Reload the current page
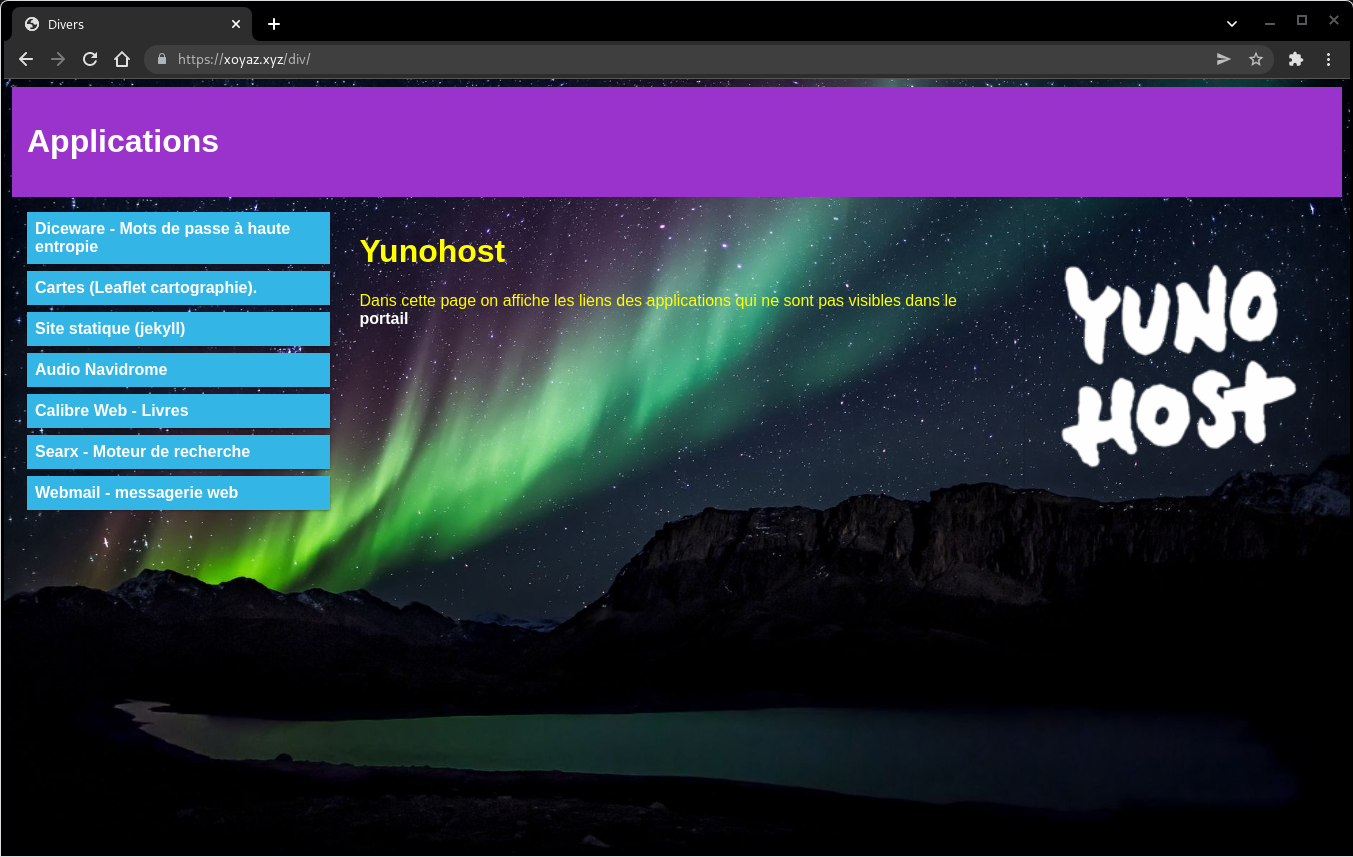 [90, 59]
